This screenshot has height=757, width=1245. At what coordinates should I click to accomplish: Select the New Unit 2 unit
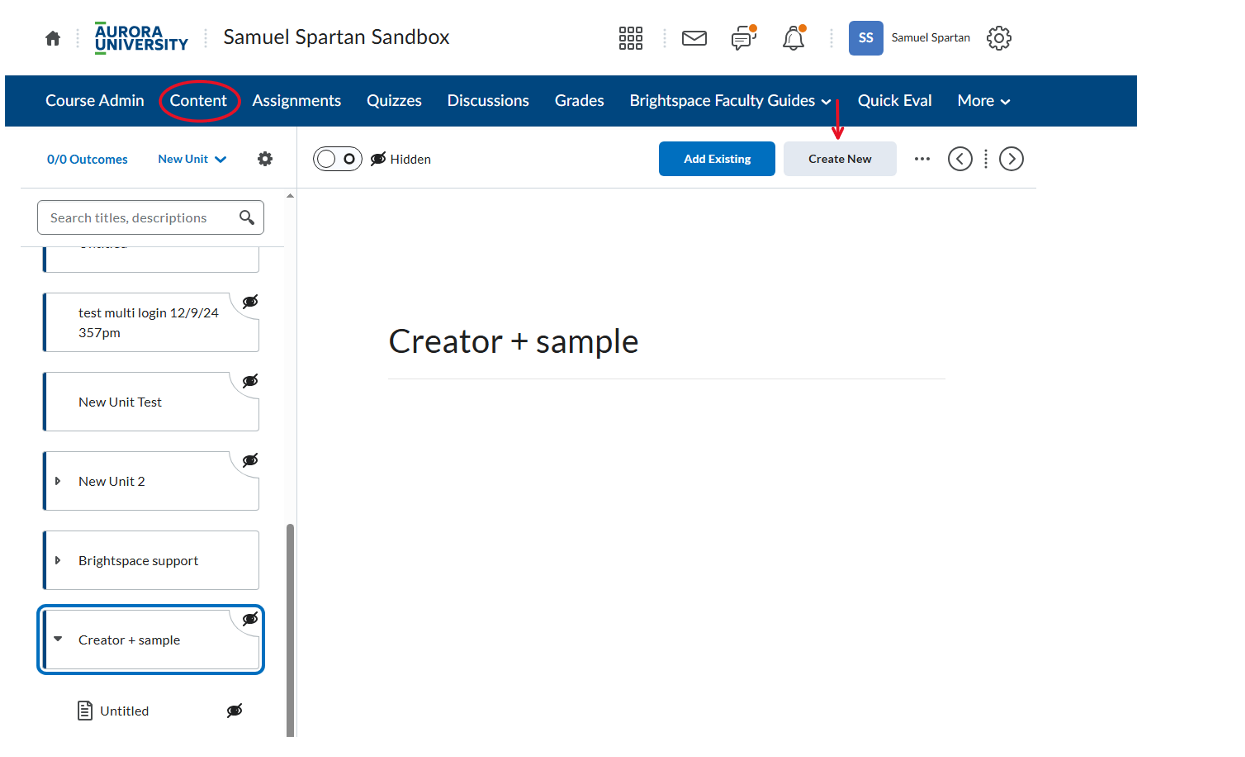click(151, 481)
